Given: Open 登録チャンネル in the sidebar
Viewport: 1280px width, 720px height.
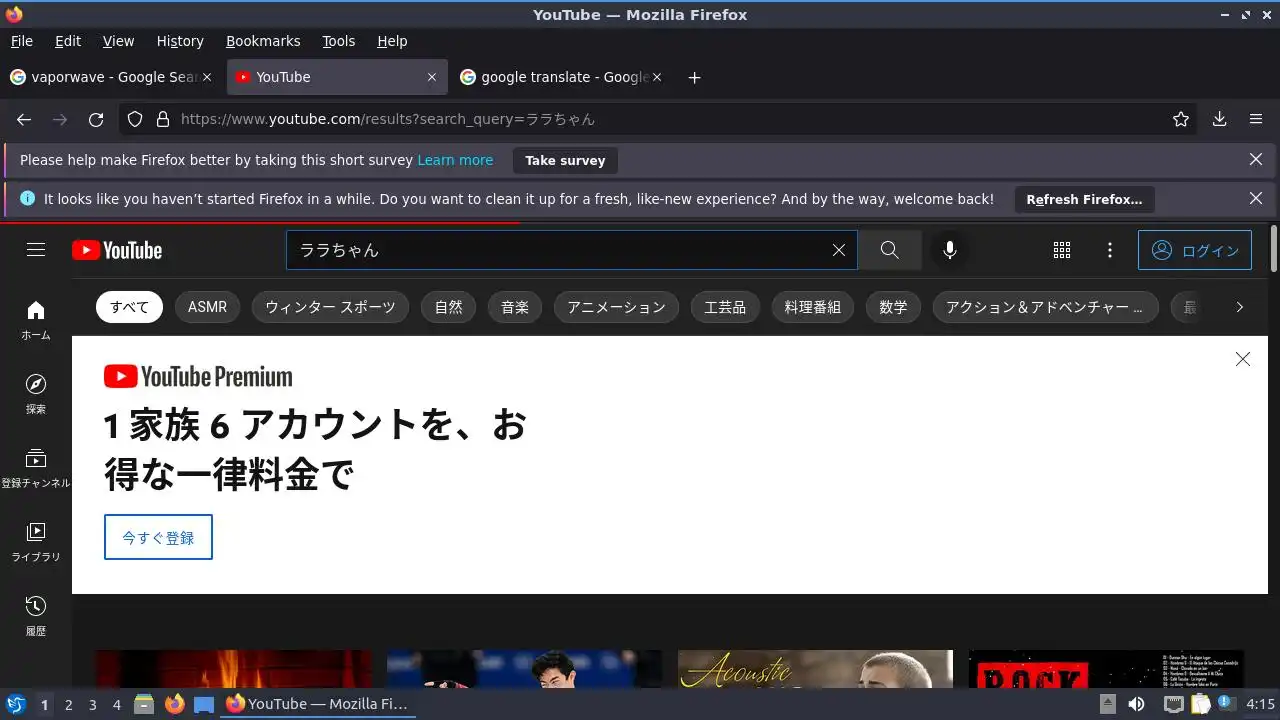Looking at the screenshot, I should [x=36, y=468].
